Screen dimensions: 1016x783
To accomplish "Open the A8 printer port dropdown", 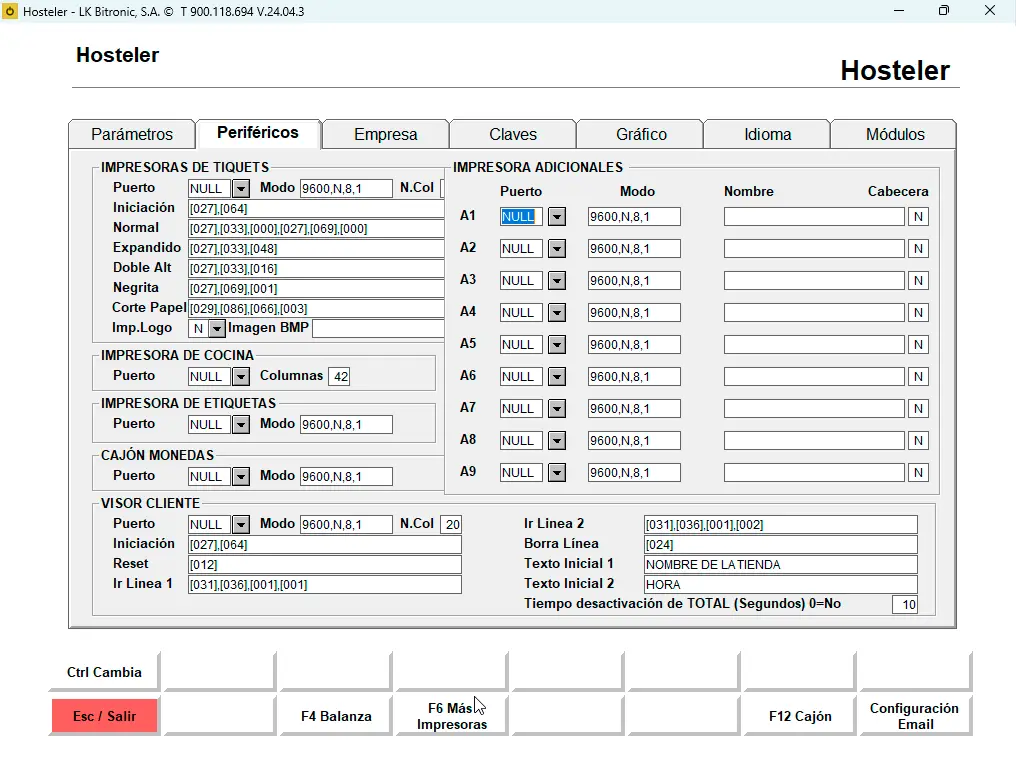I will (557, 441).
